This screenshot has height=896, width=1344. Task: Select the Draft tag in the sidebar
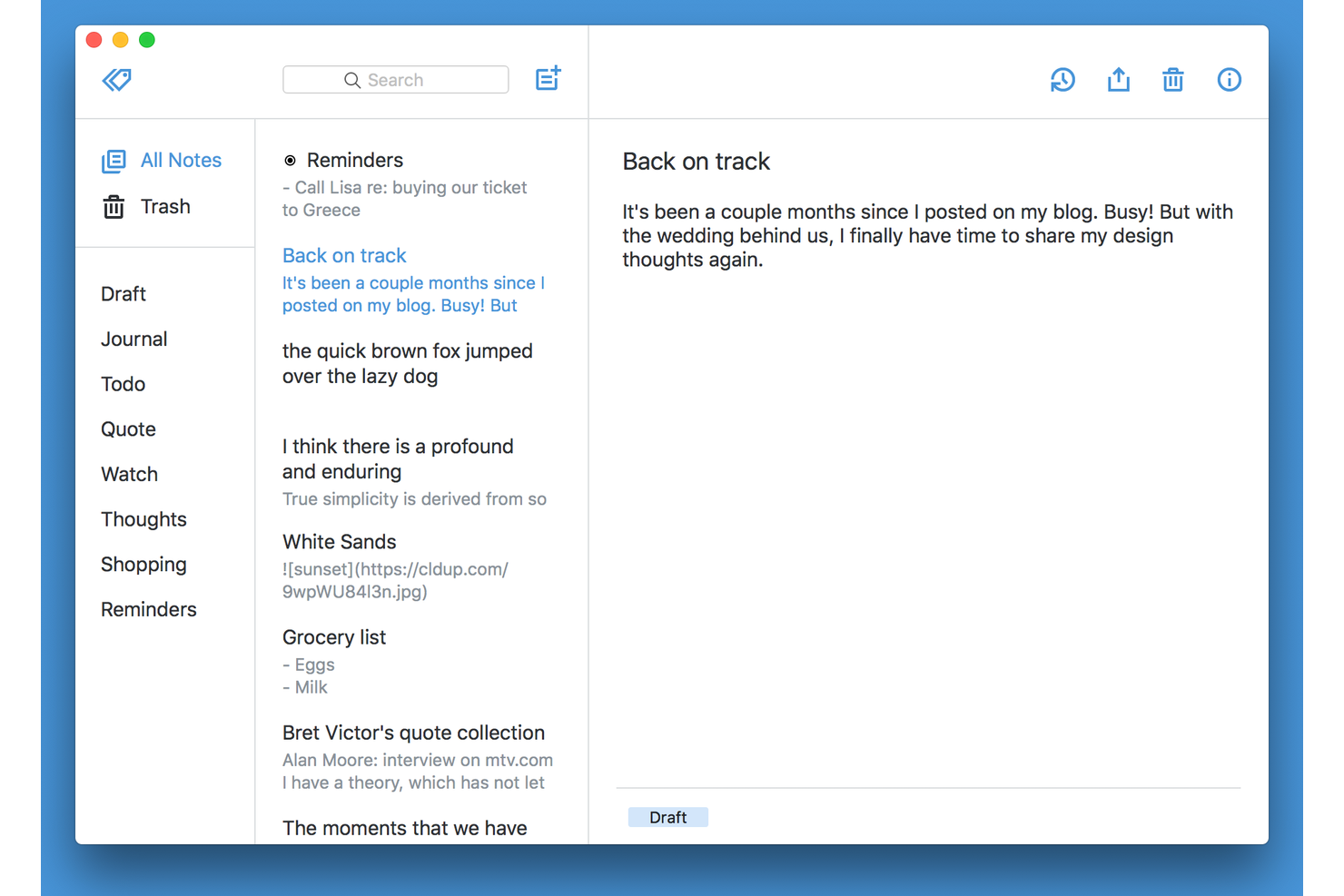(x=124, y=293)
